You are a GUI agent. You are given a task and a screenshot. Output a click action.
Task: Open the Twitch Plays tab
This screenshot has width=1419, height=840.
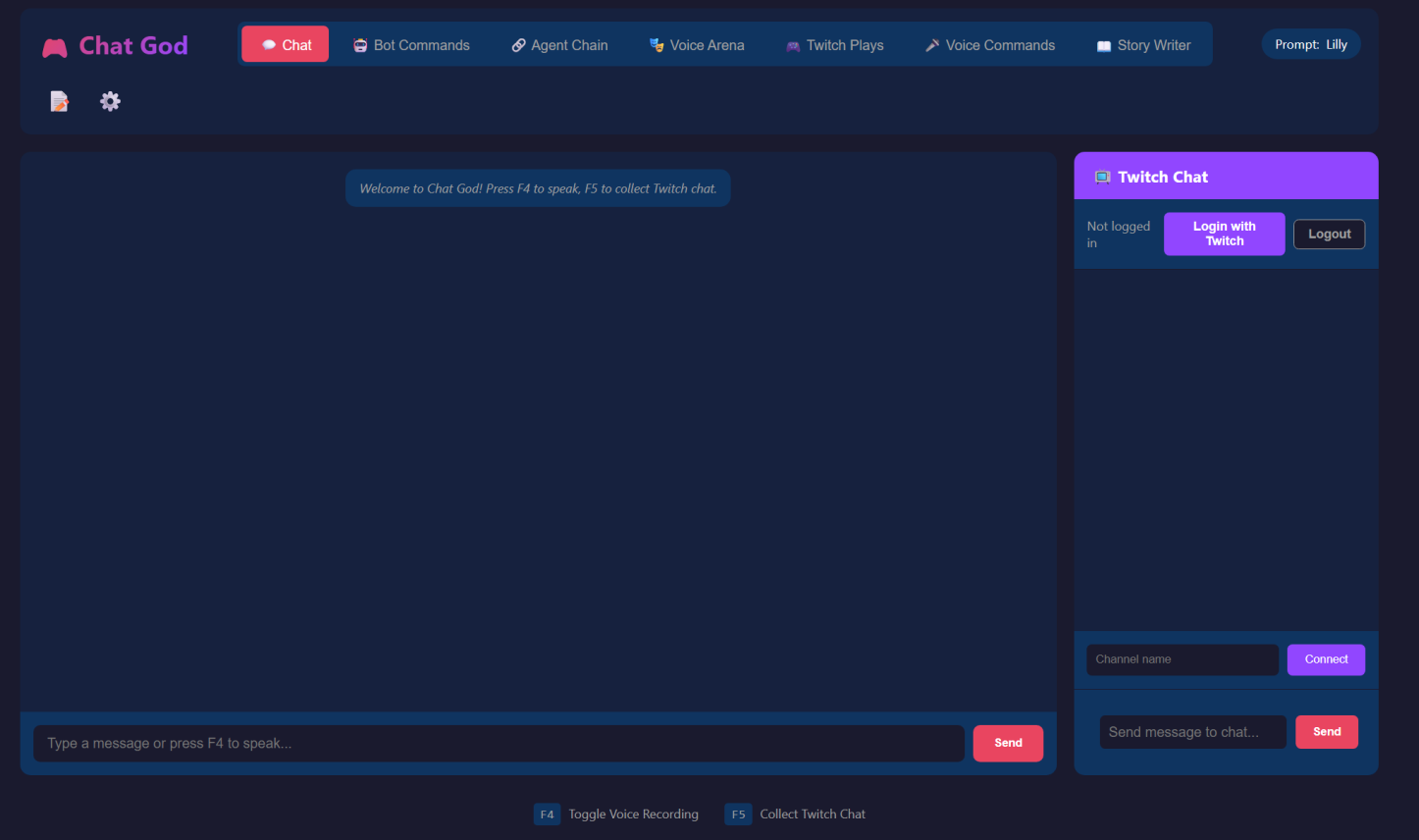[x=835, y=45]
